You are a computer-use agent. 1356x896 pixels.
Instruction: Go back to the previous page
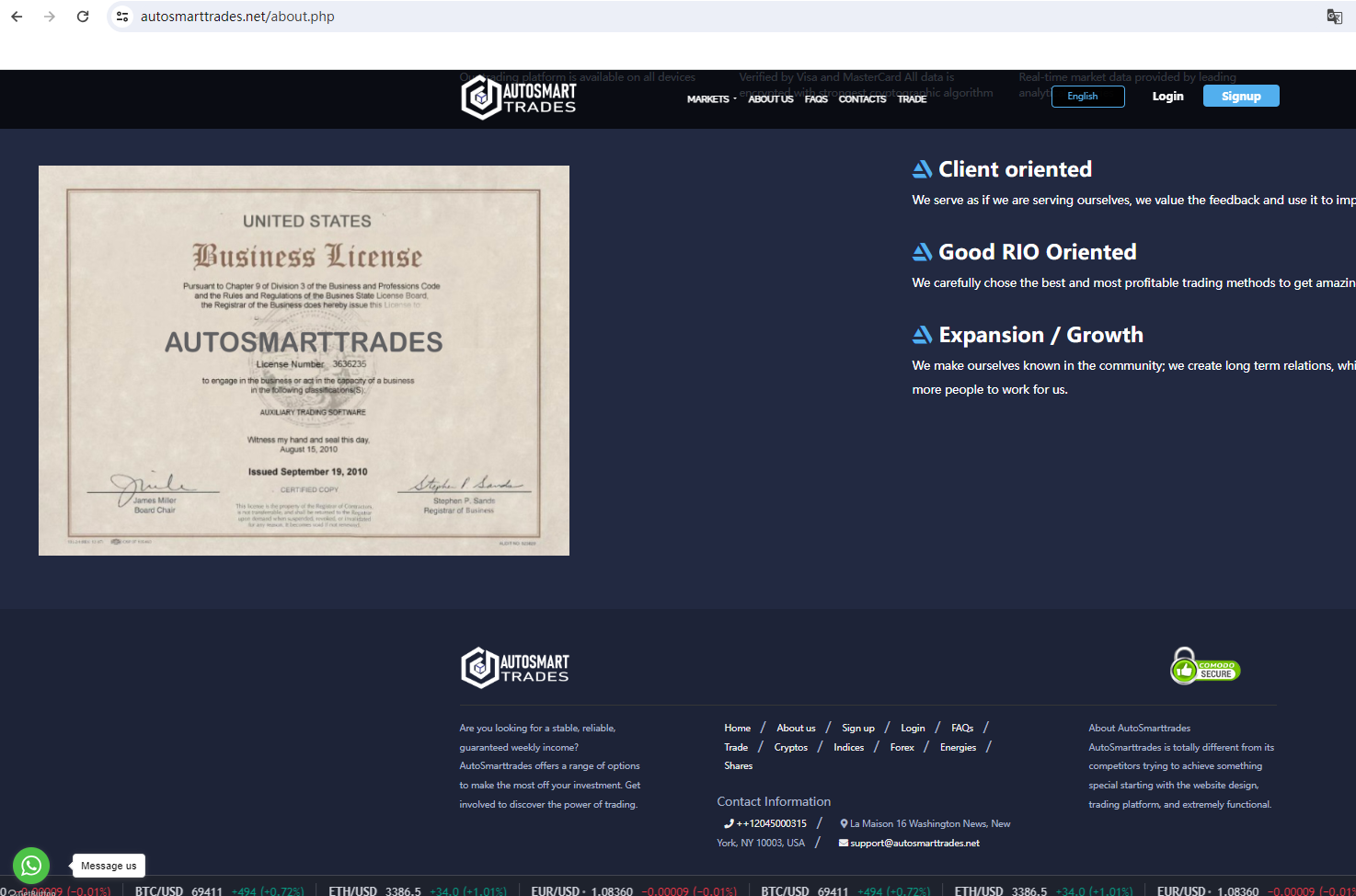click(x=17, y=17)
